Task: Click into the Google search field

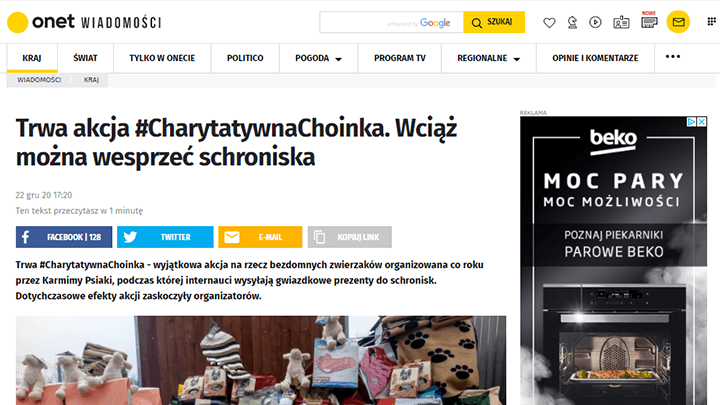Action: coord(391,22)
